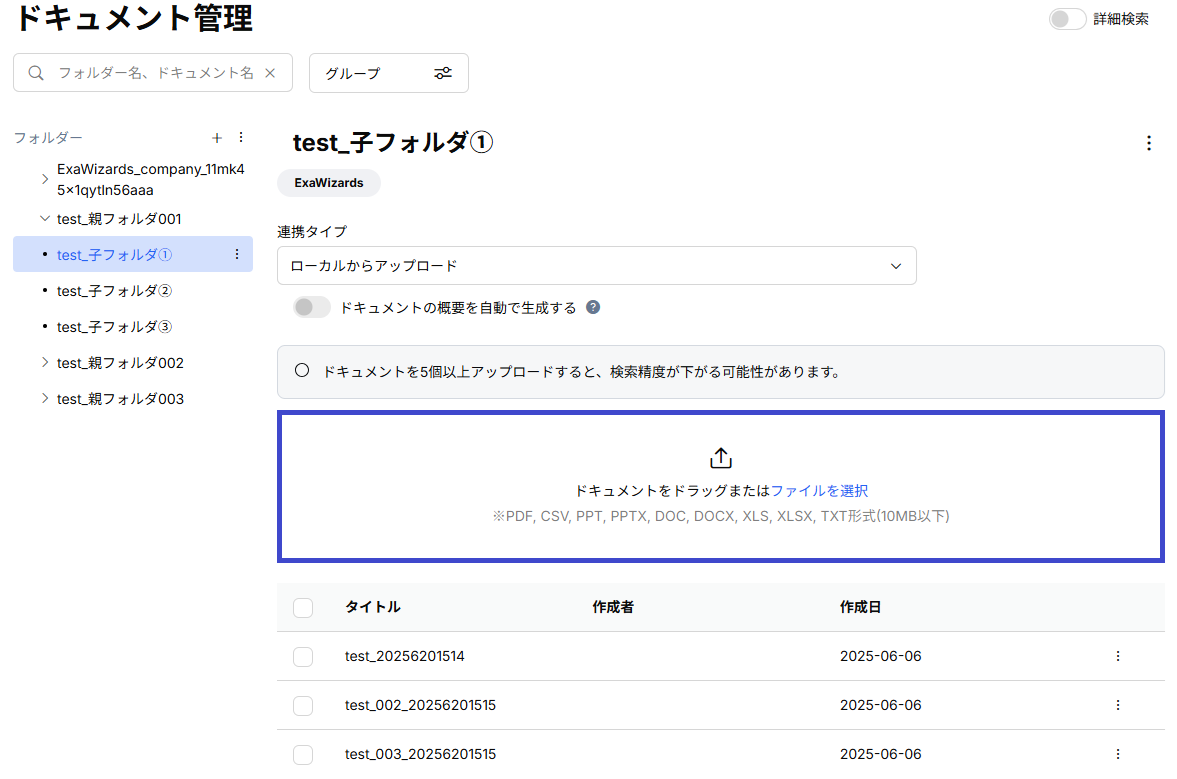Open the 連携タイプ dropdown
This screenshot has width=1177, height=779.
tap(597, 266)
